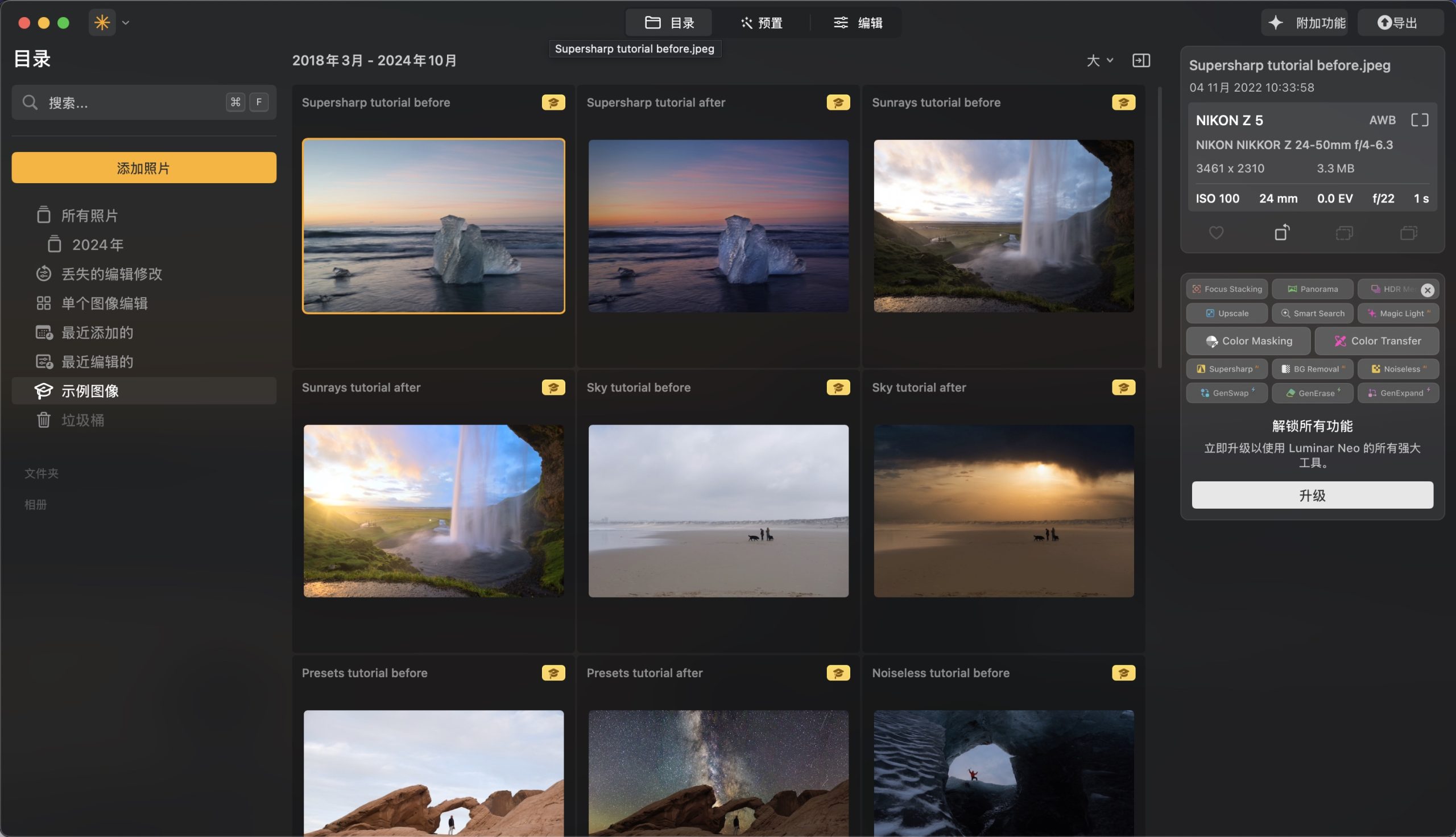Open the thumbnail size 大 dropdown
This screenshot has width=1456, height=837.
(x=1100, y=60)
